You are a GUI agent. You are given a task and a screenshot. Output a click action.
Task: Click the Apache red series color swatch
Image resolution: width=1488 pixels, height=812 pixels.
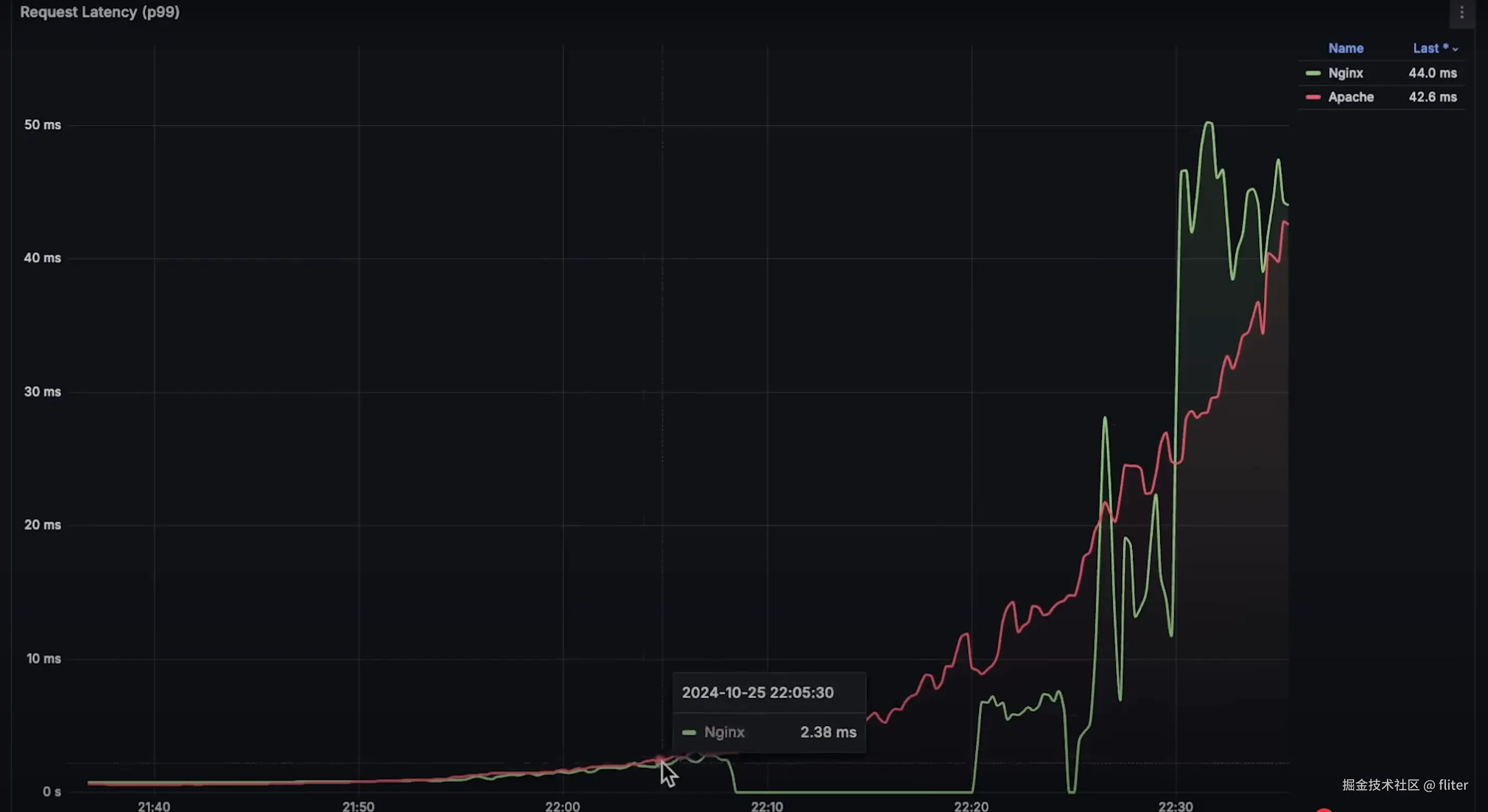point(1313,97)
